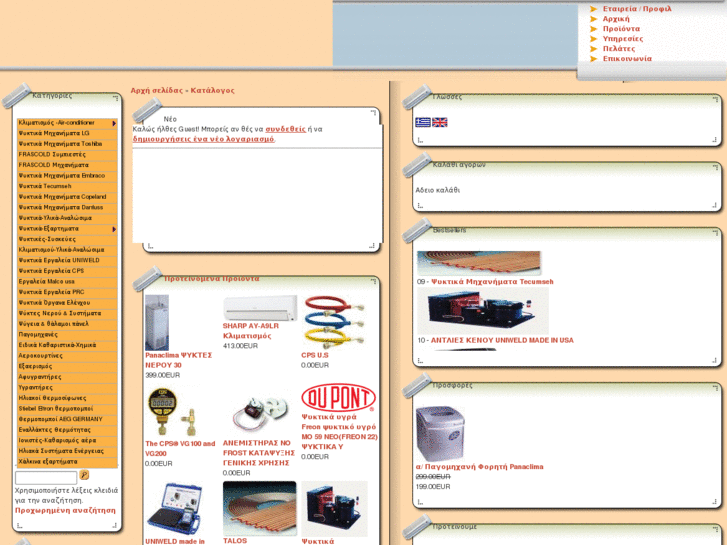Open Παγομηχανή Φορητή Panaclima offer link
This screenshot has width=727, height=545.
tap(479, 467)
